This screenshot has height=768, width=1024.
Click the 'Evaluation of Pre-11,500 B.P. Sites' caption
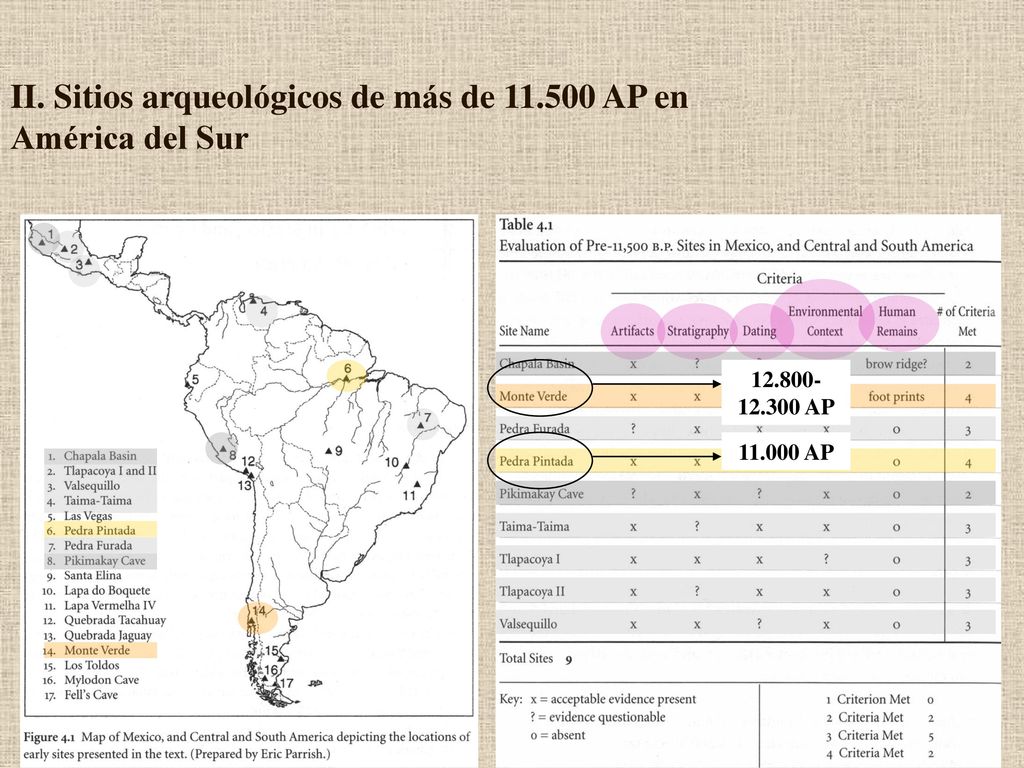(736, 246)
